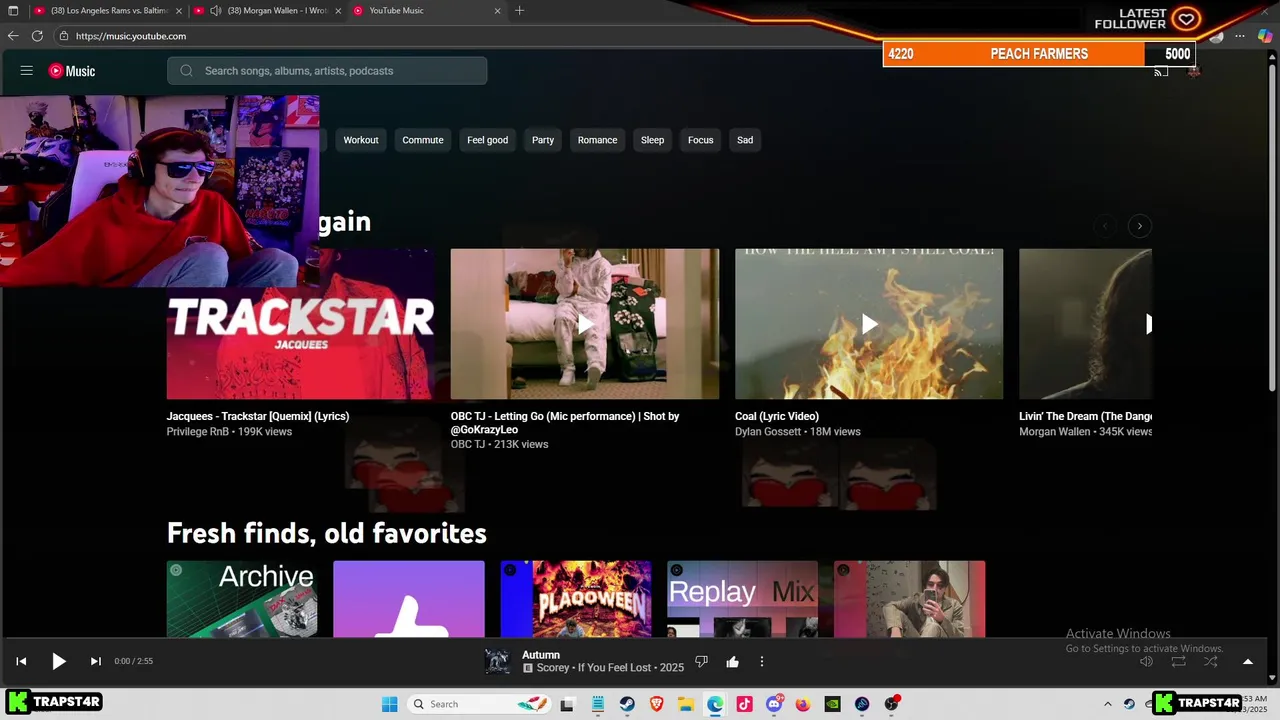Select the Feel good mood chip
Viewport: 1280px width, 720px height.
[488, 140]
